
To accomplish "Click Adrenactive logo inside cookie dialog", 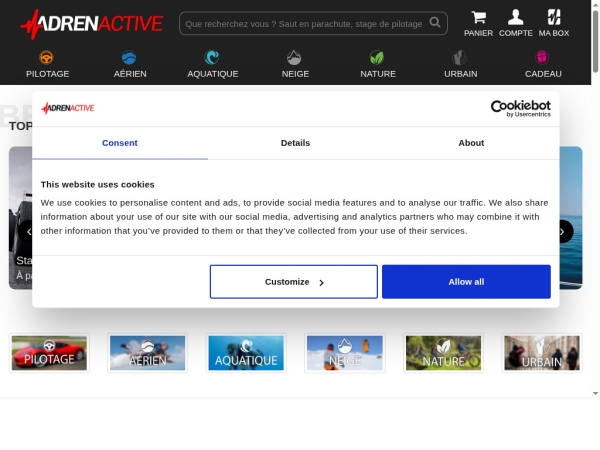I will pos(68,108).
